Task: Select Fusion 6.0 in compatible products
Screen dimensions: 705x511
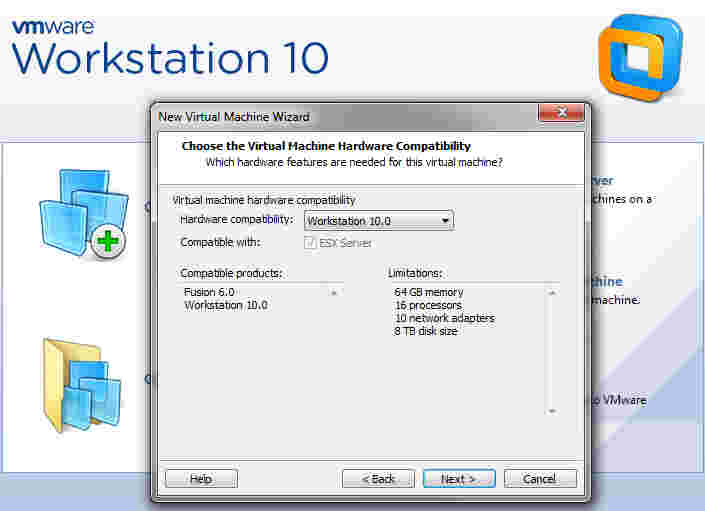Action: (209, 292)
